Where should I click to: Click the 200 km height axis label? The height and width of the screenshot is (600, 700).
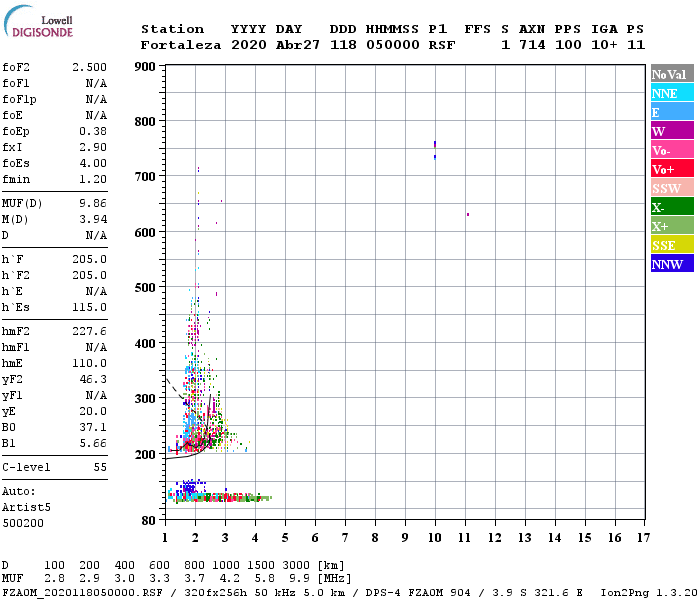tap(145, 454)
